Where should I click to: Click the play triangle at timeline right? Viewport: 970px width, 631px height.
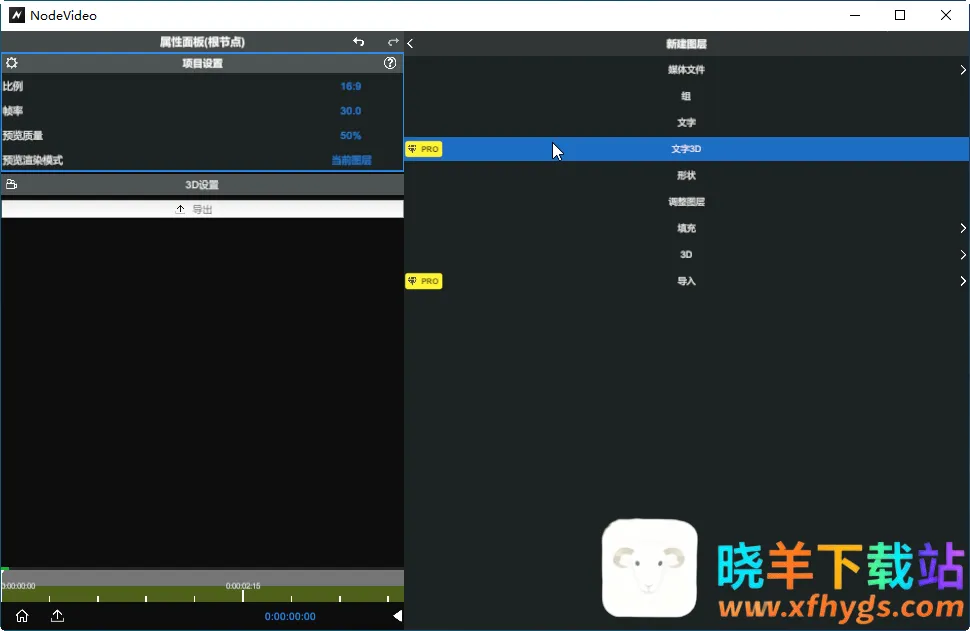click(397, 616)
